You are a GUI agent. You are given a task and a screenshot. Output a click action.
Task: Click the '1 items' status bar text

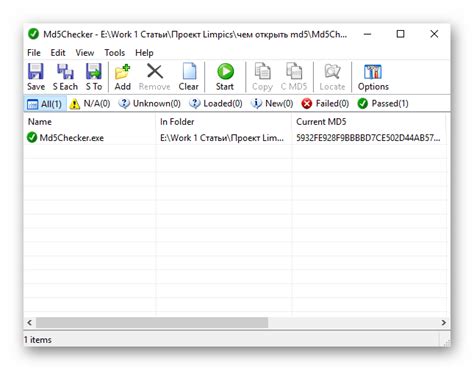click(38, 340)
